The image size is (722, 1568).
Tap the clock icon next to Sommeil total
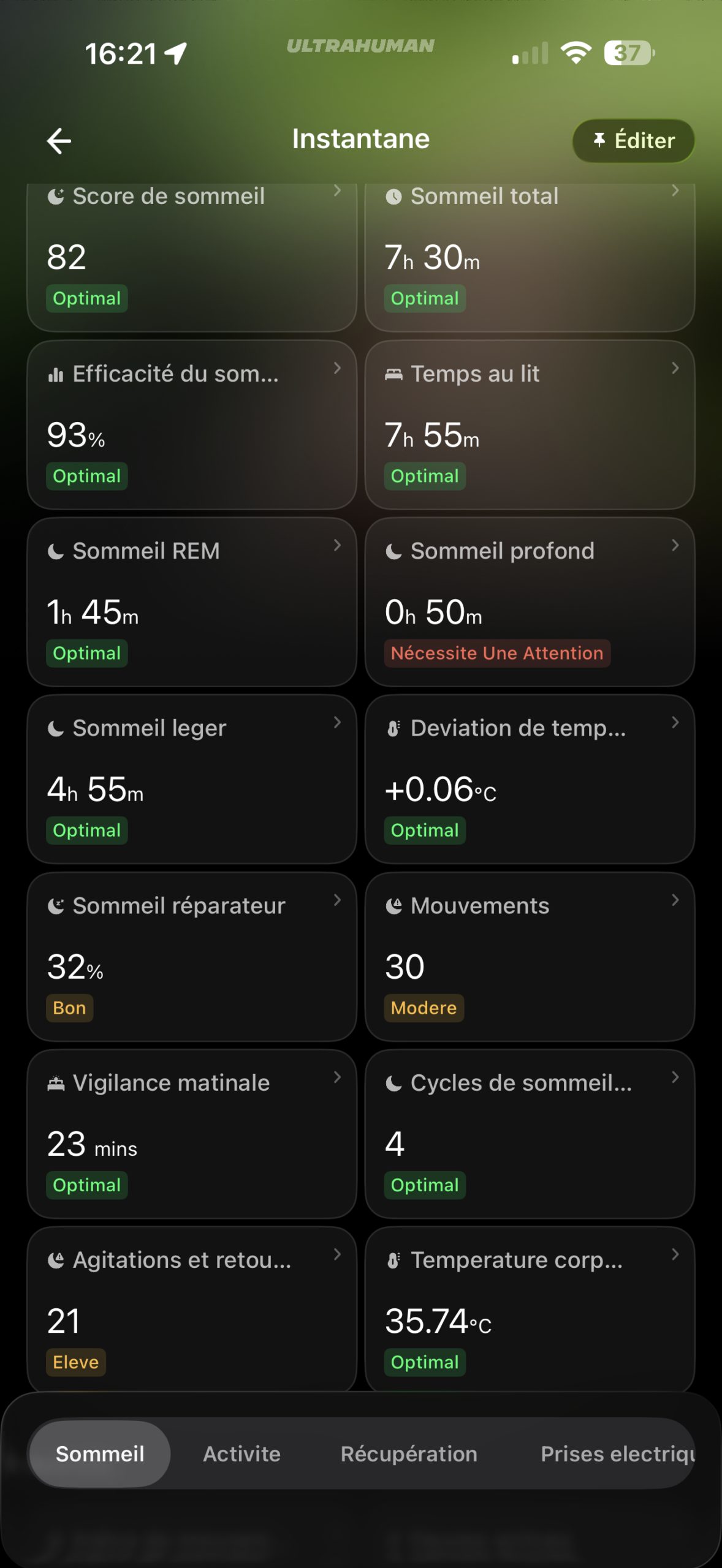[393, 197]
